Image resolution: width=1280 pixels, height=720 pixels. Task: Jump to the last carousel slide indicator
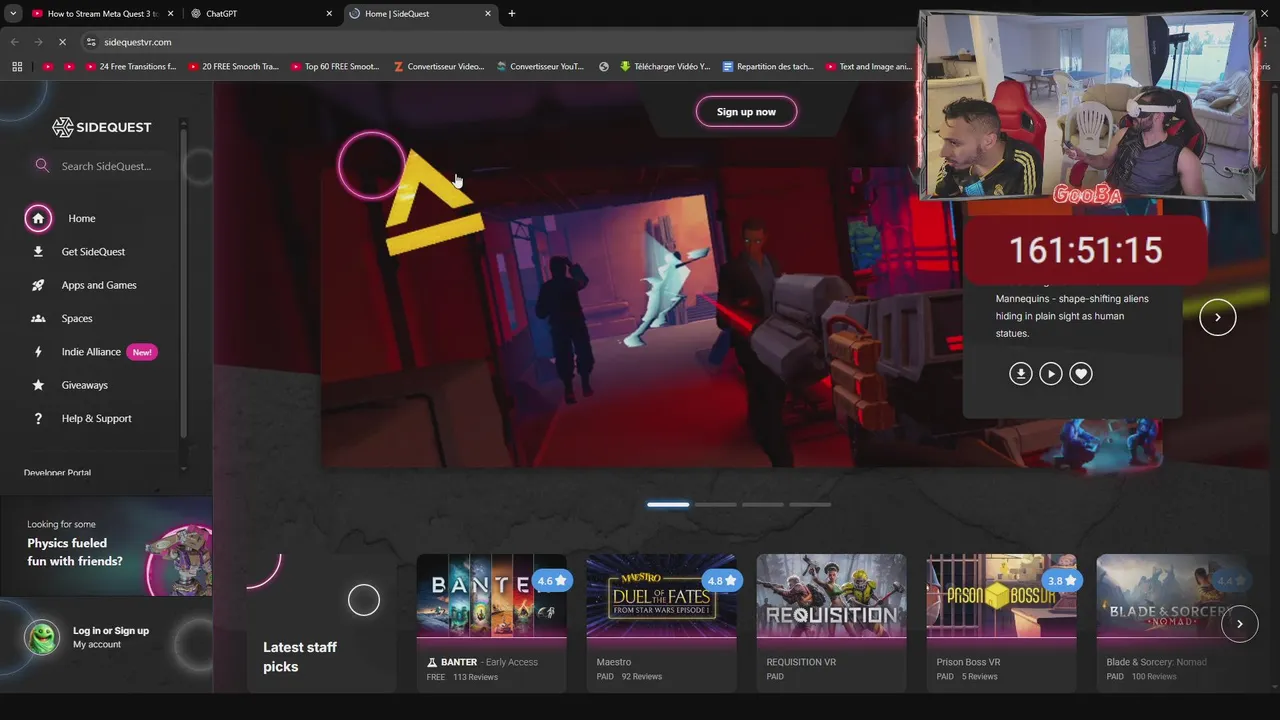[x=810, y=504]
